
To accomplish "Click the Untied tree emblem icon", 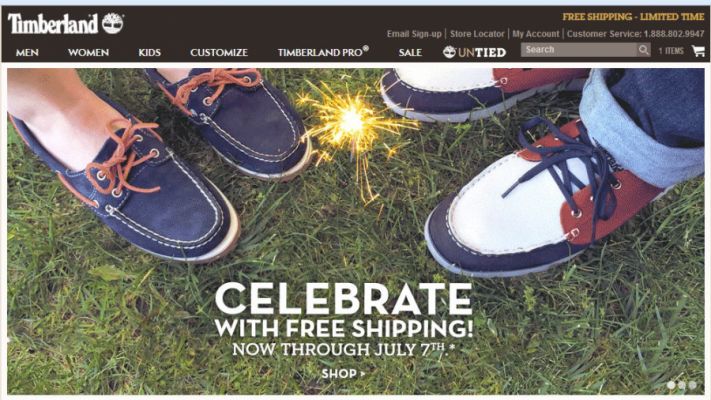I will coord(449,52).
